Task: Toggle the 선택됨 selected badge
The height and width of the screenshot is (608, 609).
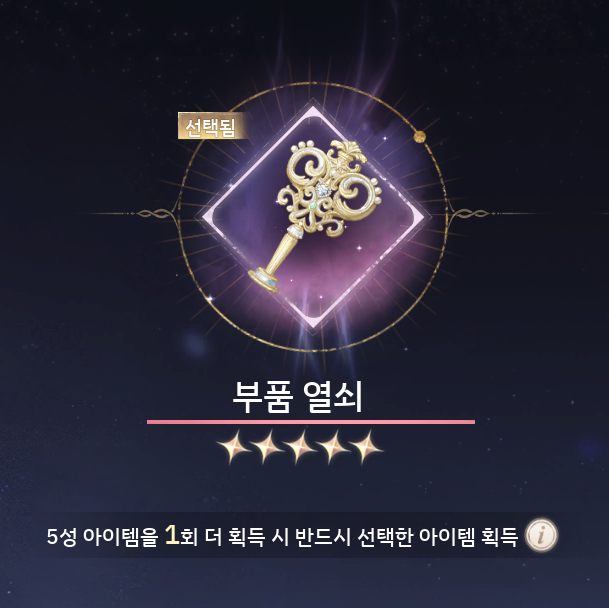Action: 210,126
